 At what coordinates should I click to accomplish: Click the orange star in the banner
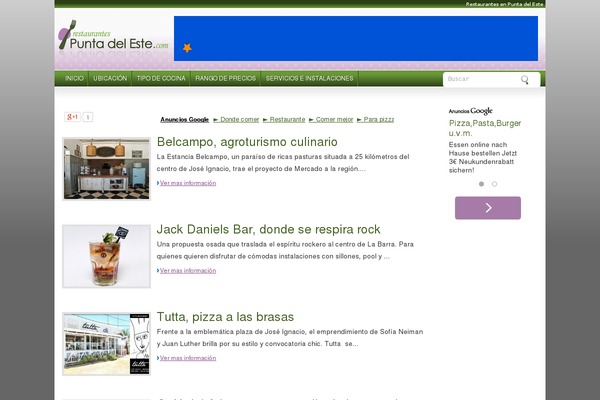click(x=187, y=48)
